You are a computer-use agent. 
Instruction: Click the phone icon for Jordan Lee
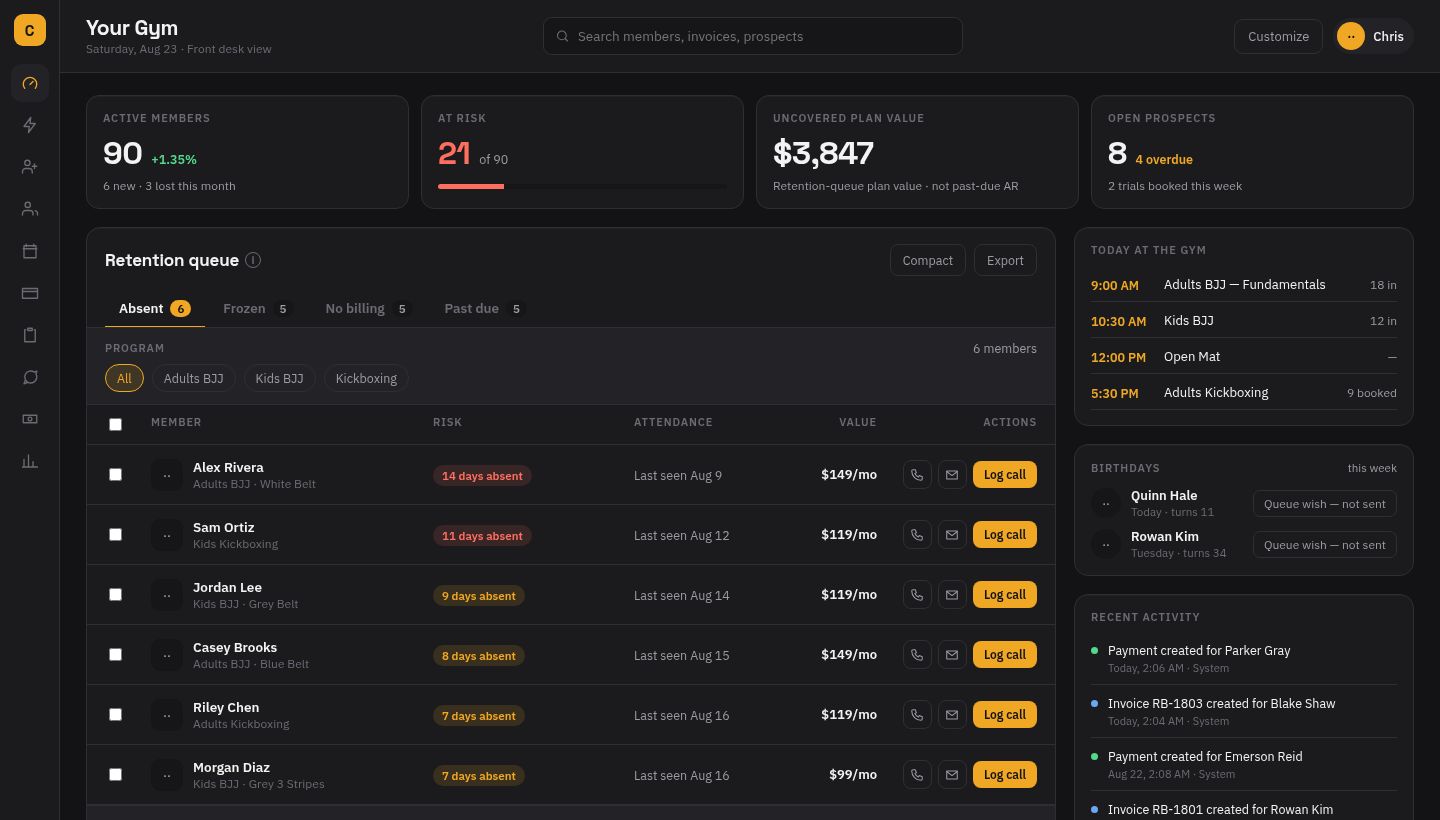917,595
